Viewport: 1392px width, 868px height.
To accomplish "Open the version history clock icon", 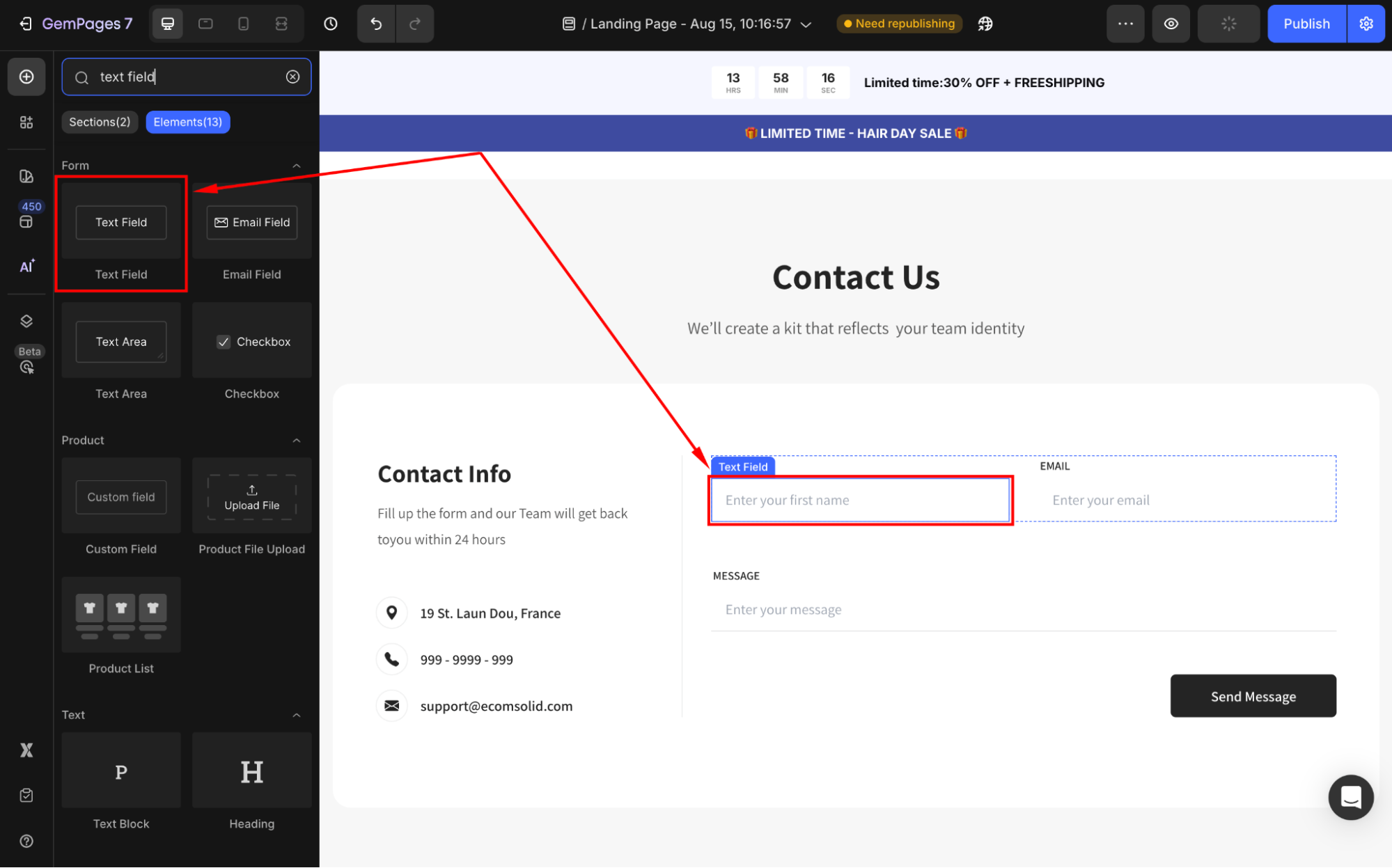I will coord(331,24).
